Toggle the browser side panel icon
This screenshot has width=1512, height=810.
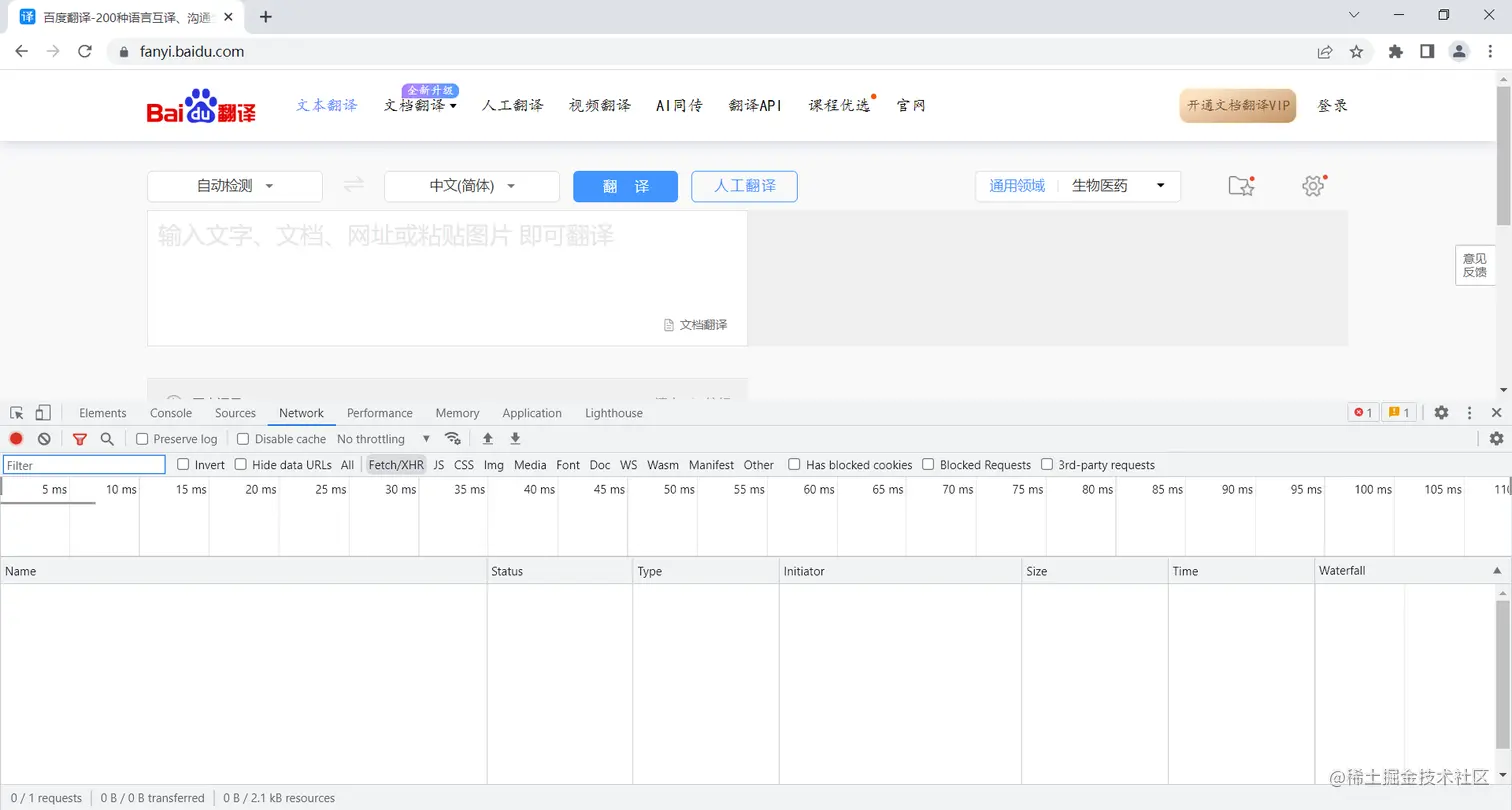(1427, 52)
